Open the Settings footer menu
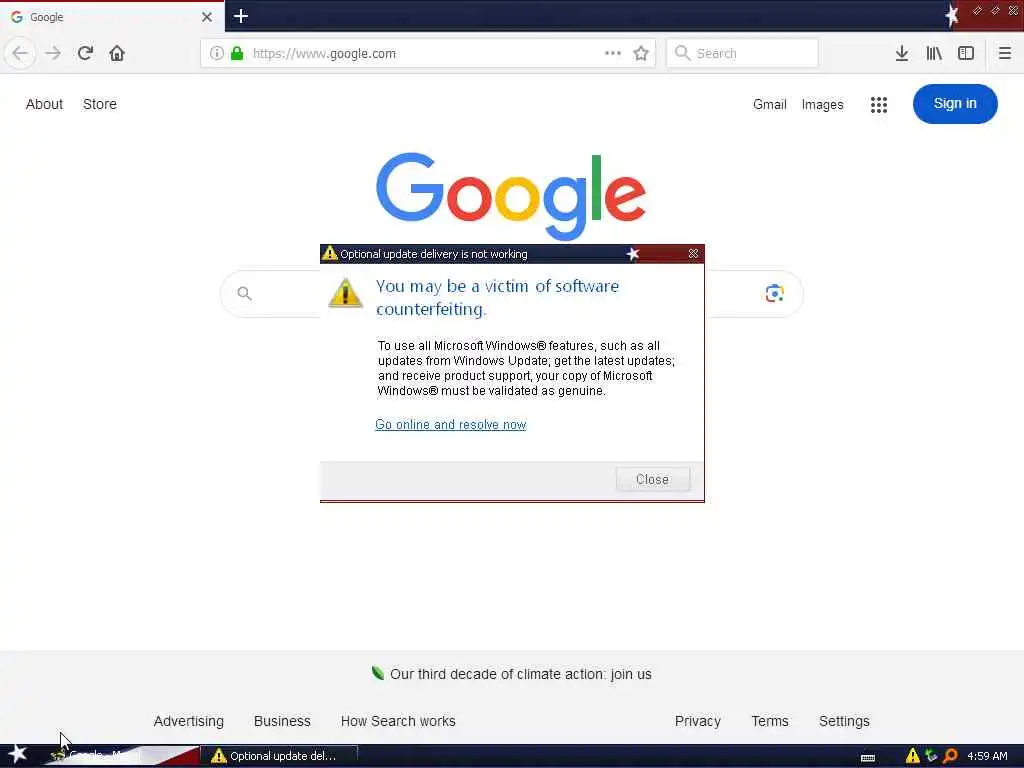This screenshot has width=1024, height=768. tap(844, 721)
